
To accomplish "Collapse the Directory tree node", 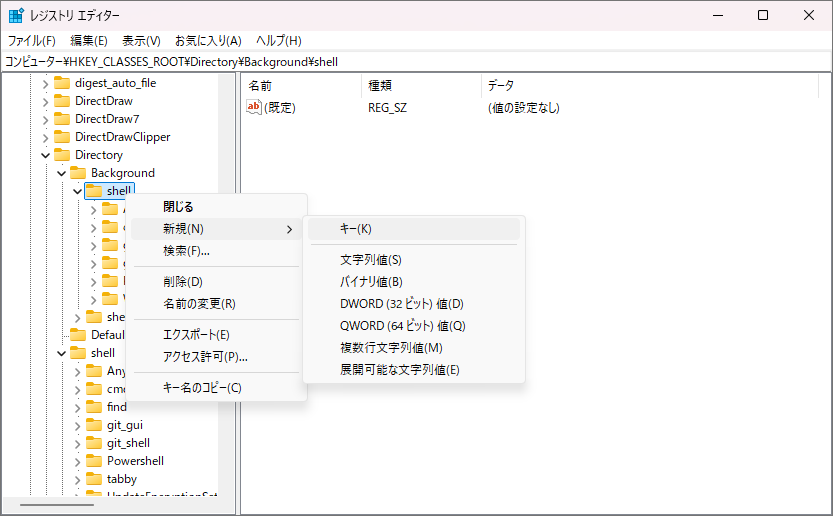I will point(46,156).
